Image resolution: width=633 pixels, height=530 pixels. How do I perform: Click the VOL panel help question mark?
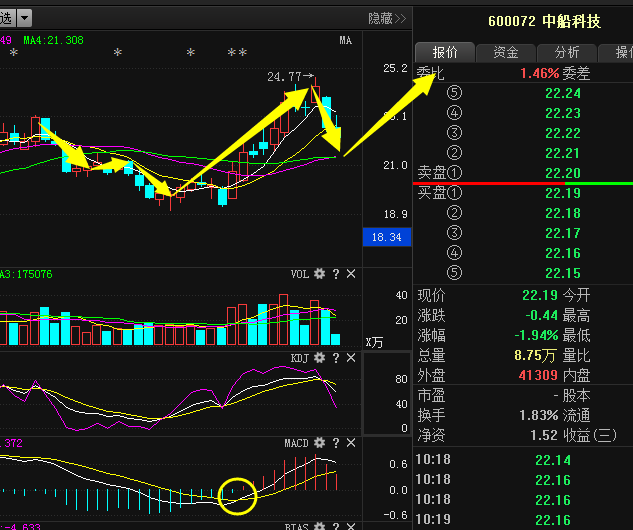pos(336,274)
